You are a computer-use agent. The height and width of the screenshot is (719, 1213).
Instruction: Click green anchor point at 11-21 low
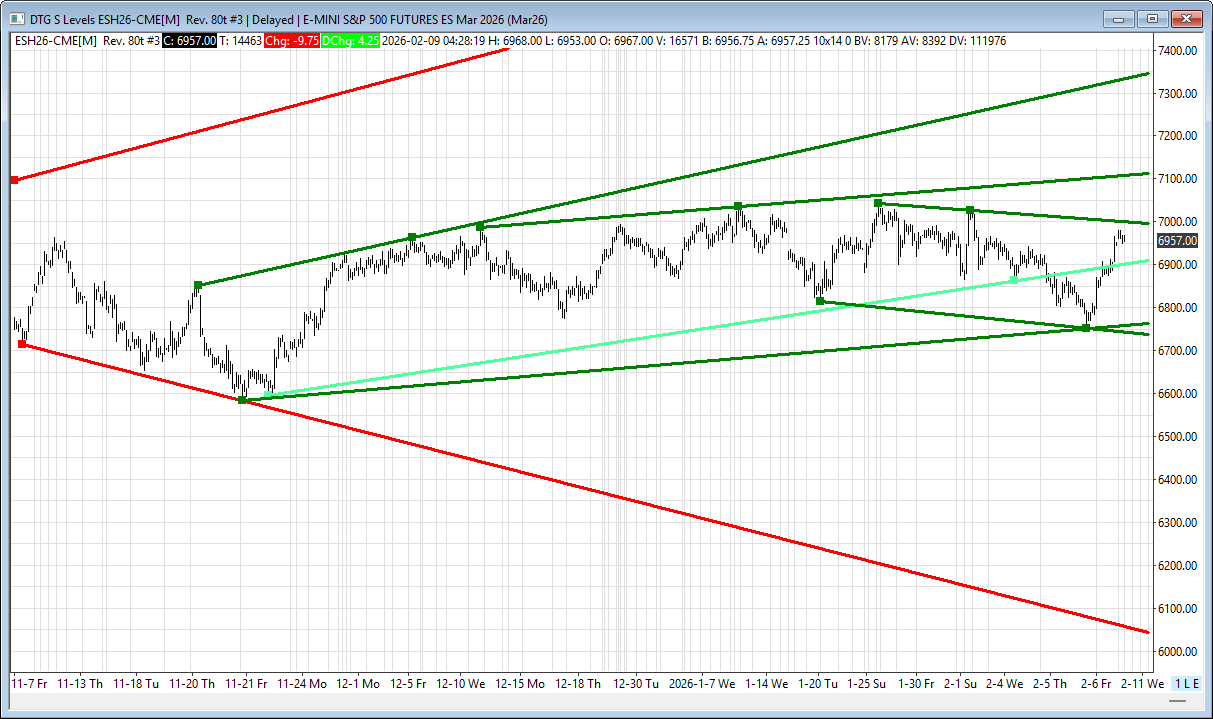(x=242, y=400)
